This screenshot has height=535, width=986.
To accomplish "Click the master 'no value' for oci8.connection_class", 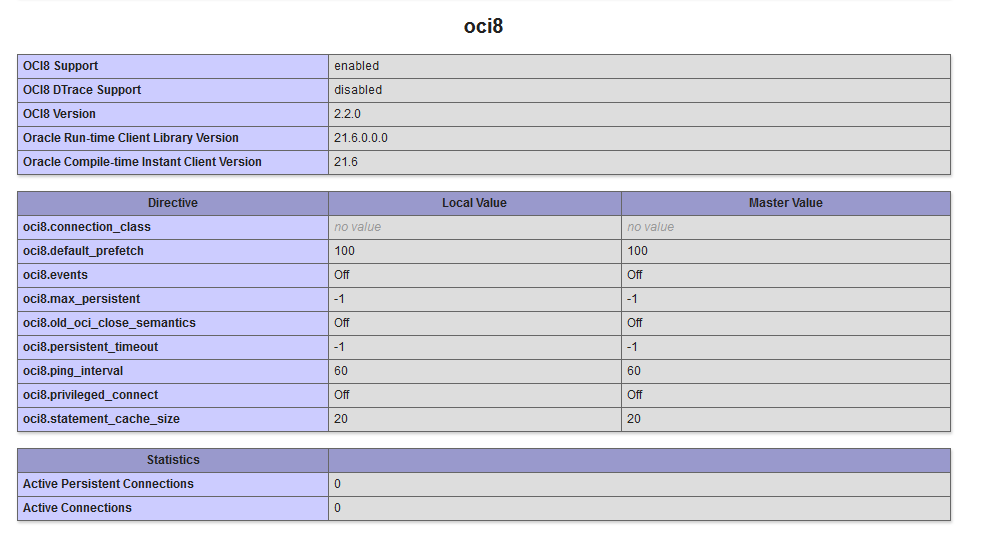I will pyautogui.click(x=650, y=227).
